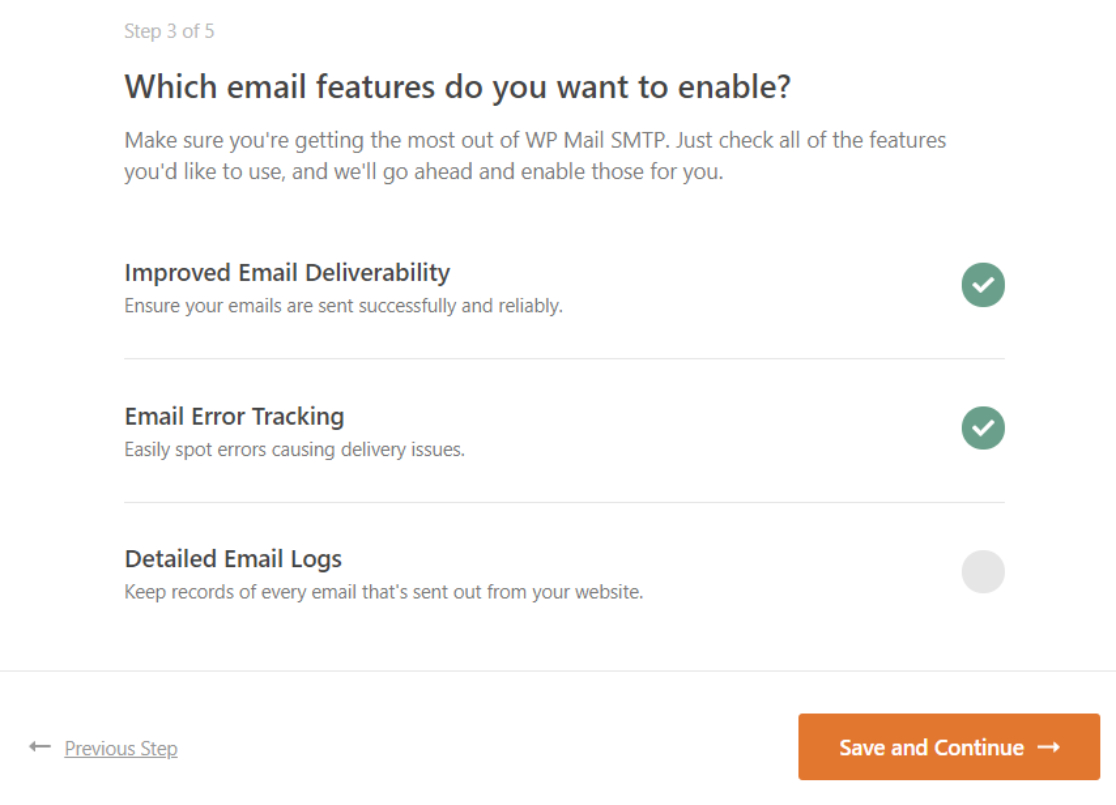Image resolution: width=1116 pixels, height=805 pixels.
Task: Click the green checkmark beside Email Error Tracking
Action: pyautogui.click(x=982, y=427)
